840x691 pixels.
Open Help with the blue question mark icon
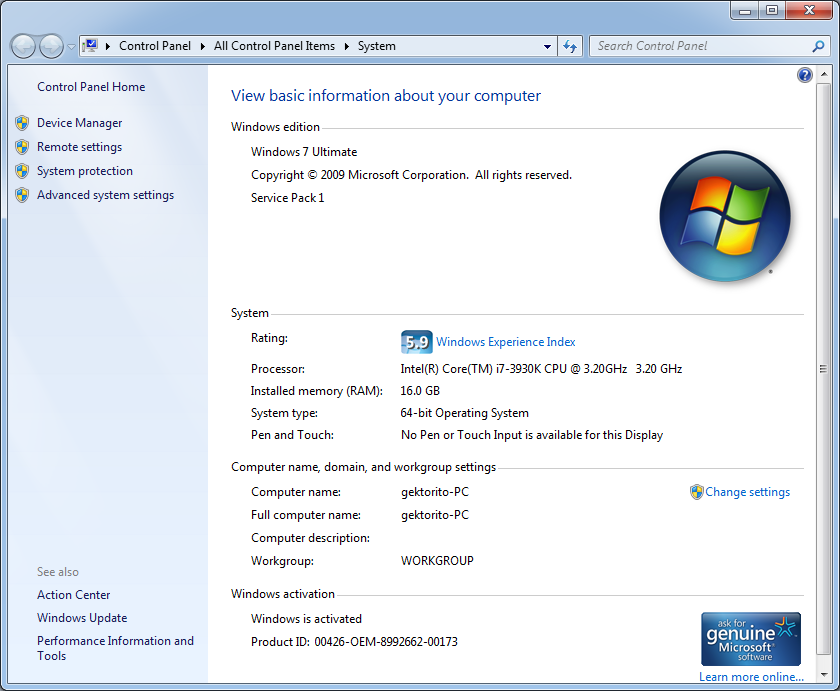(x=805, y=76)
